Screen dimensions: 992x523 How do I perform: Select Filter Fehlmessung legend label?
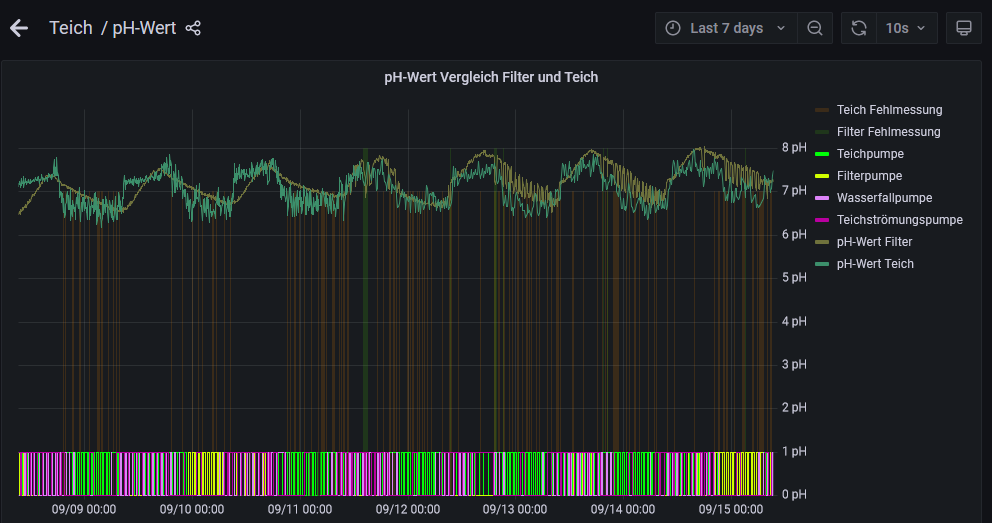point(888,132)
